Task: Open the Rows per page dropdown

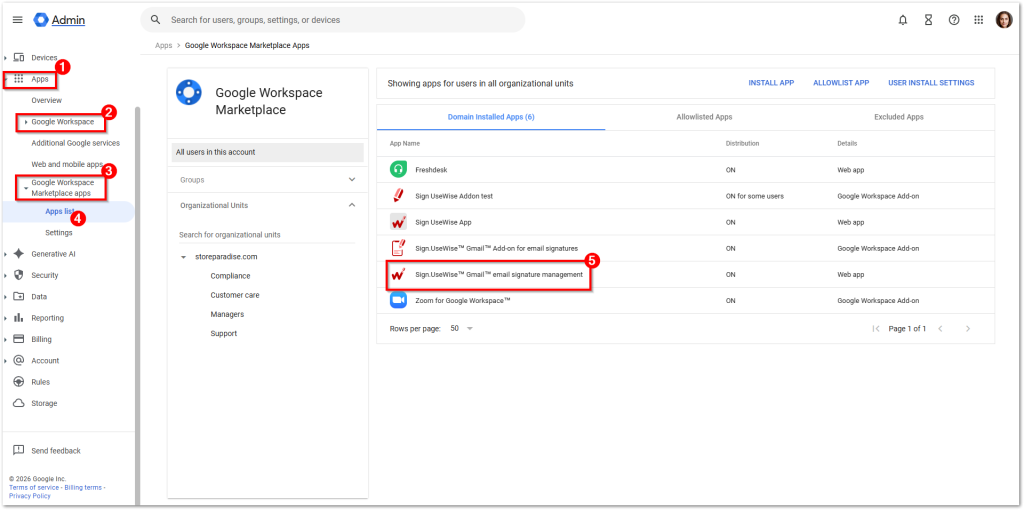Action: [461, 328]
